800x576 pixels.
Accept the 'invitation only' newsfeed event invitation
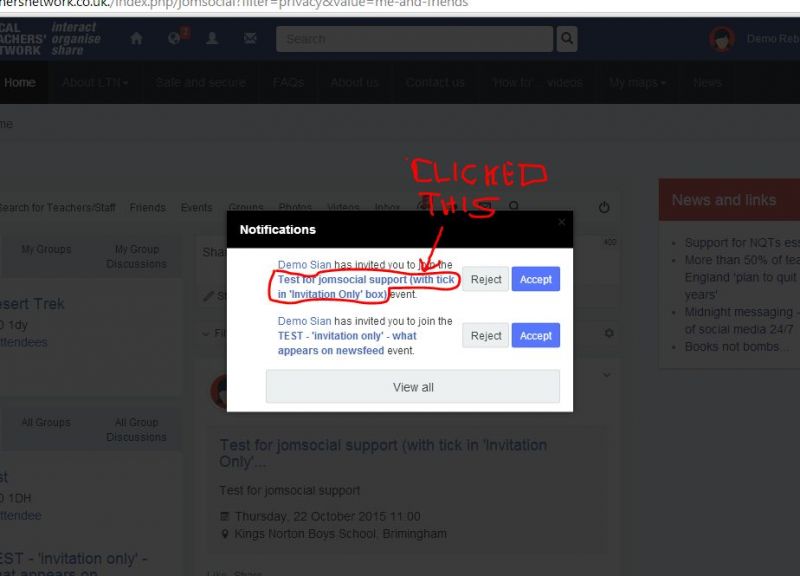point(536,335)
